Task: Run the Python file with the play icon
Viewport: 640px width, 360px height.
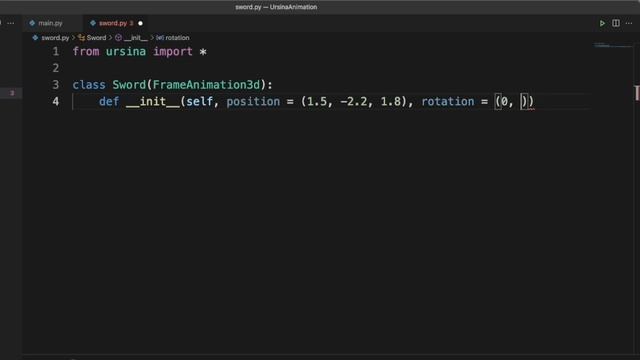Action: click(x=602, y=23)
